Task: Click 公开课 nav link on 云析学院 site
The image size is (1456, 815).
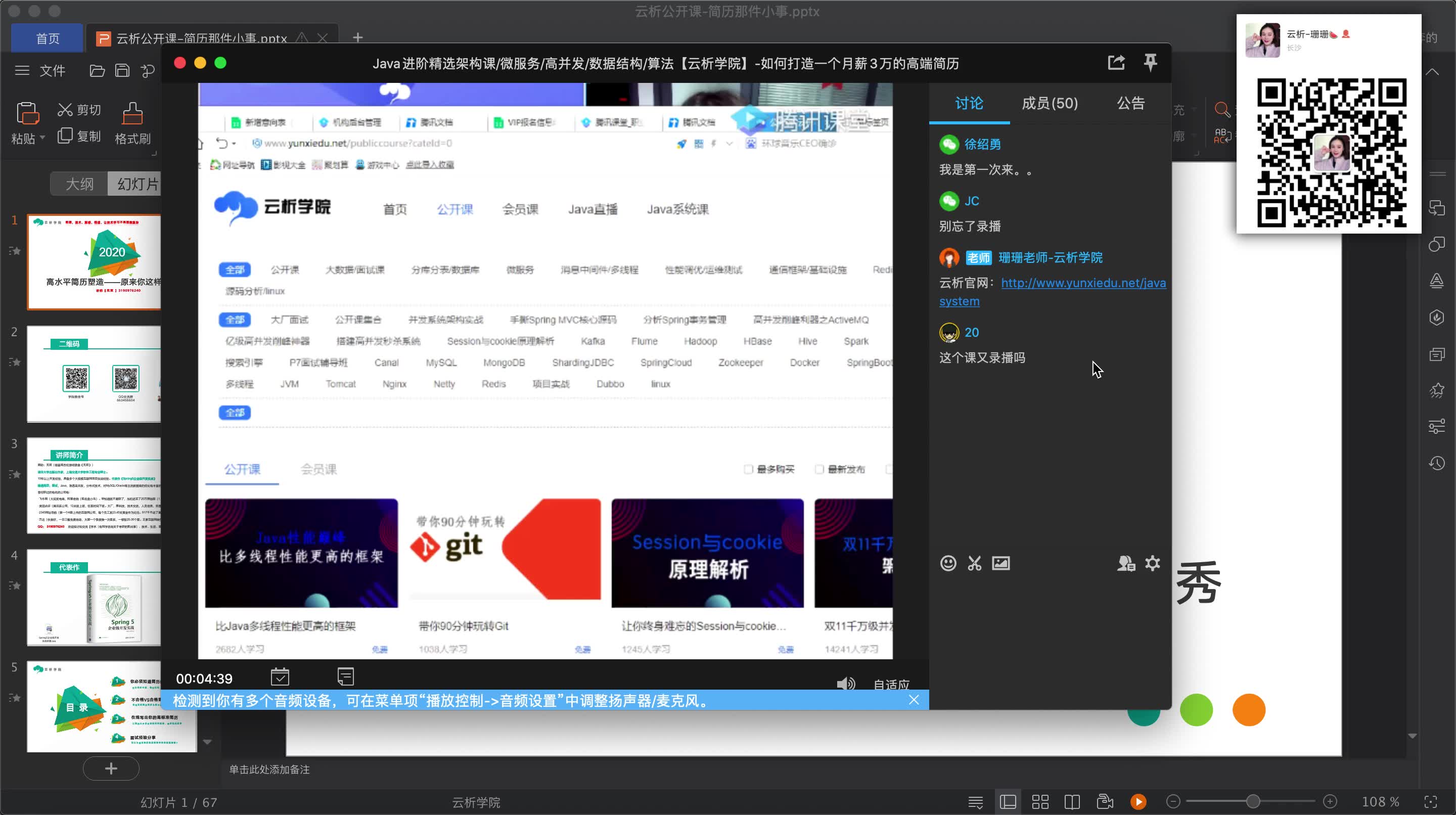Action: click(x=454, y=209)
